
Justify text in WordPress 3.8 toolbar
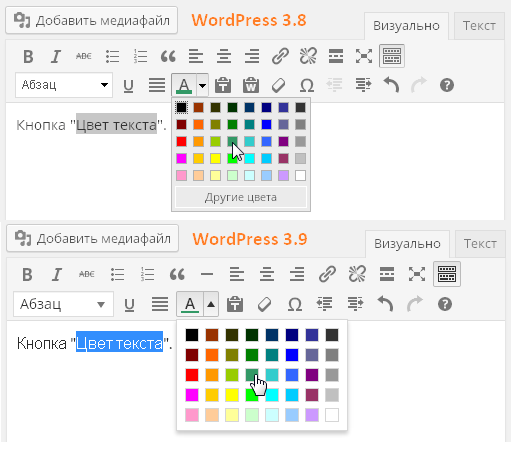(157, 85)
